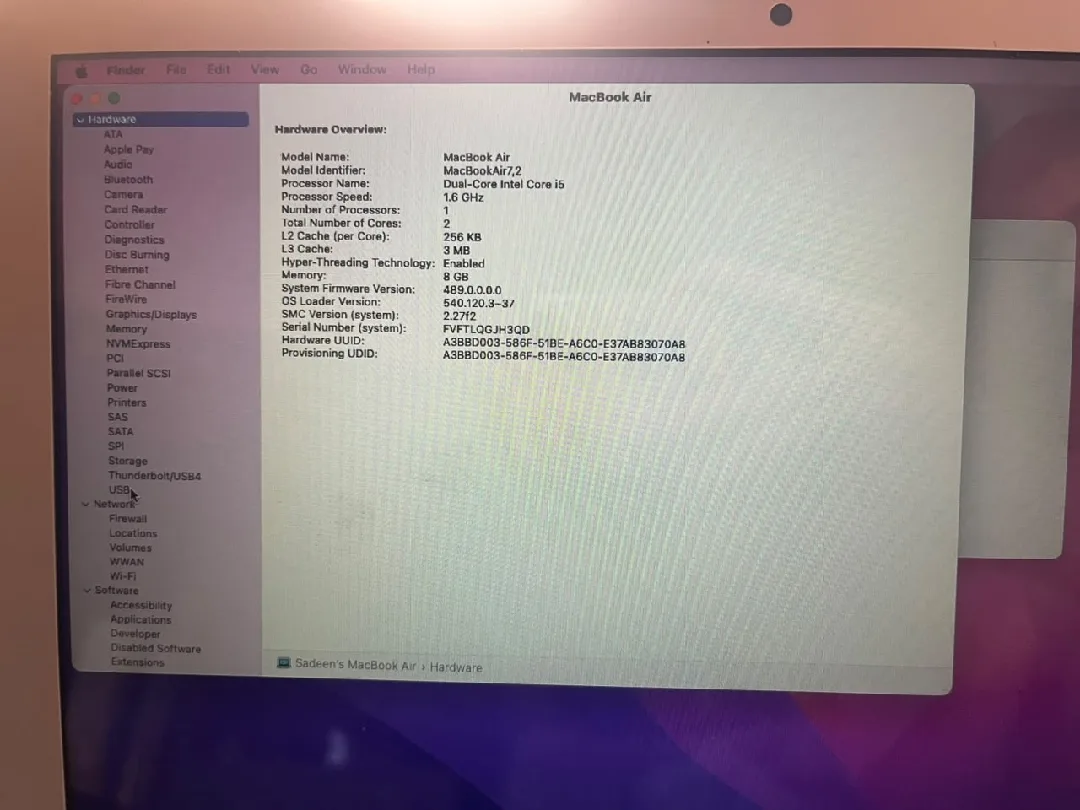The image size is (1080, 810).
Task: Select Wi-Fi in the sidebar
Action: (123, 576)
